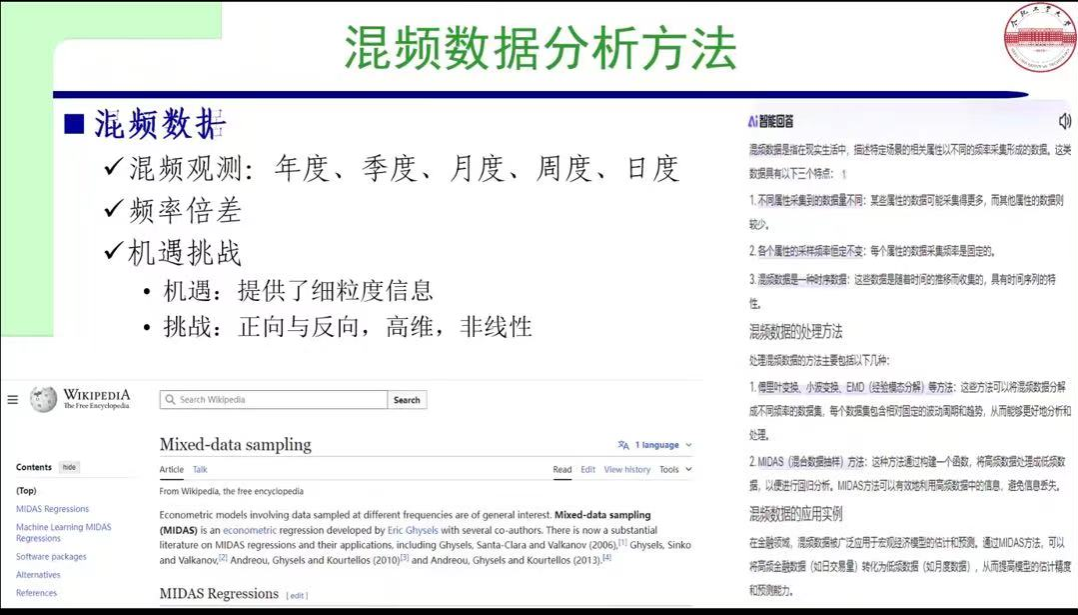Image resolution: width=1078 pixels, height=615 pixels.
Task: Jump to Software packages in Contents
Action: (51, 557)
